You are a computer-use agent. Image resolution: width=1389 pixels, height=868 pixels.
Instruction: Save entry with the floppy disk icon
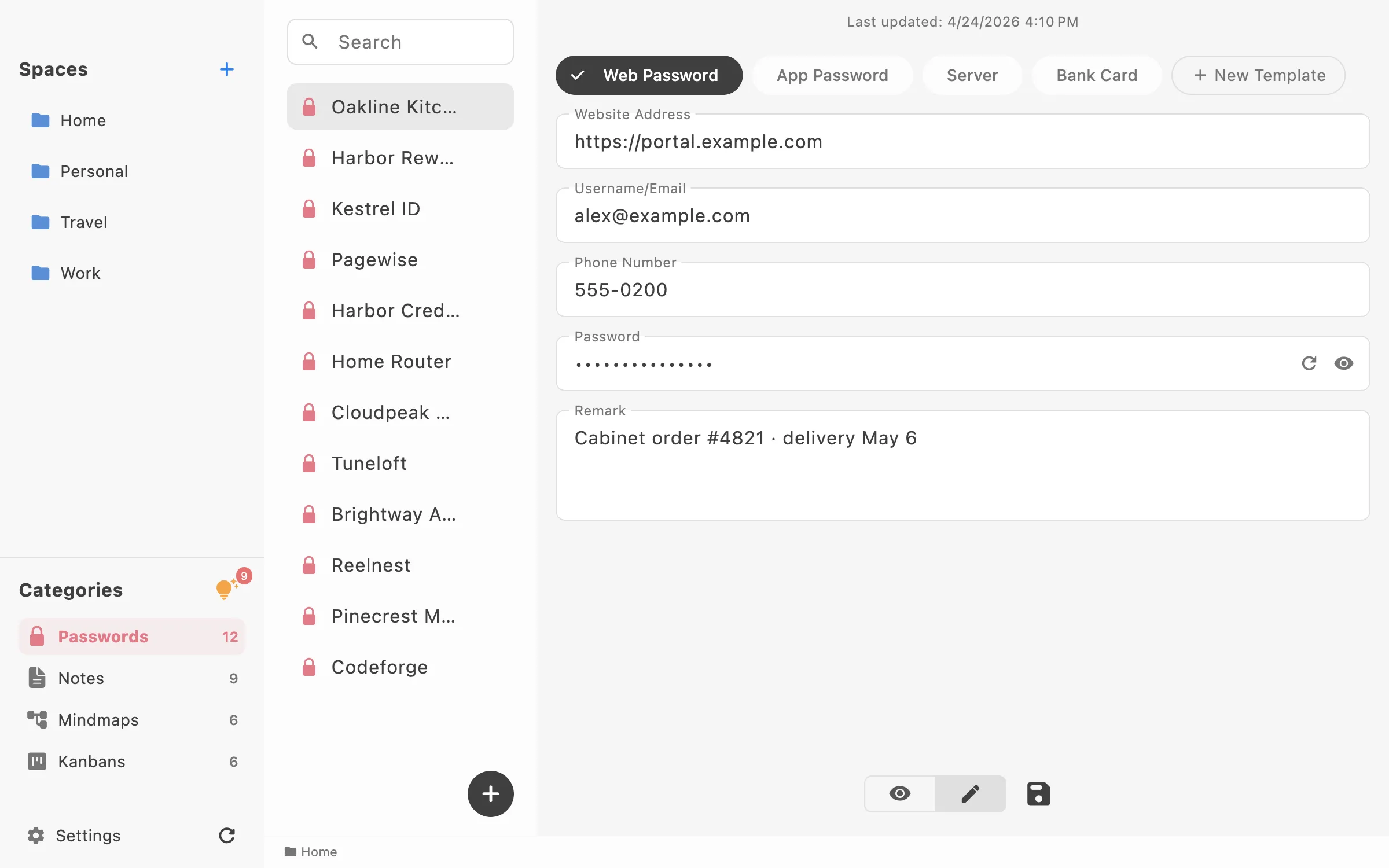coord(1039,794)
